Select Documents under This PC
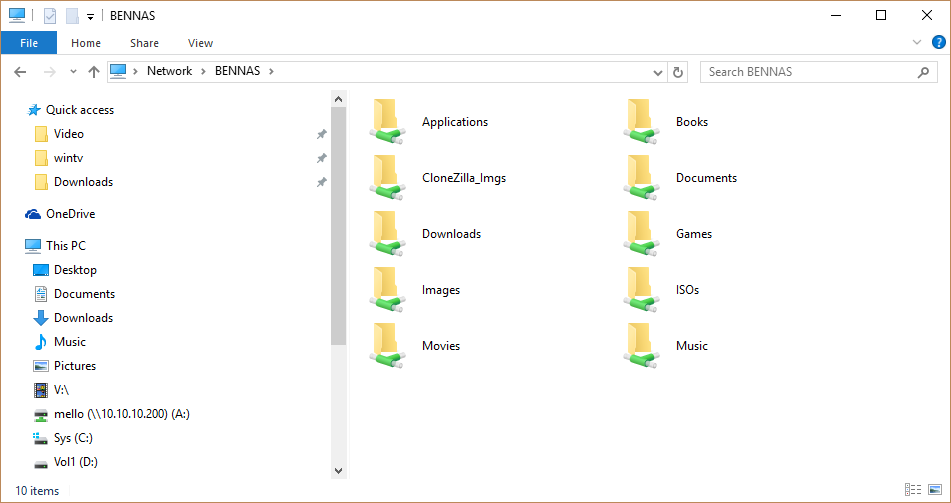Image resolution: width=951 pixels, height=503 pixels. pos(84,294)
